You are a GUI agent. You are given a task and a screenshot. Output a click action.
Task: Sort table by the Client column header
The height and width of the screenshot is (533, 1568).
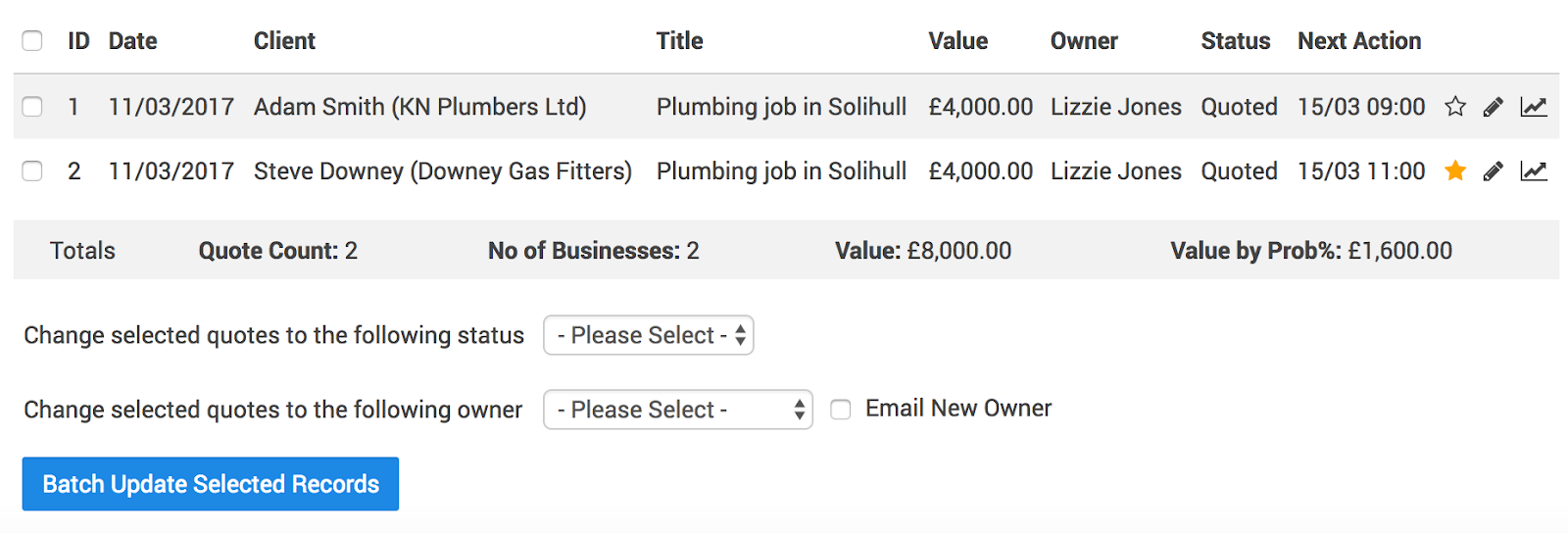284,41
